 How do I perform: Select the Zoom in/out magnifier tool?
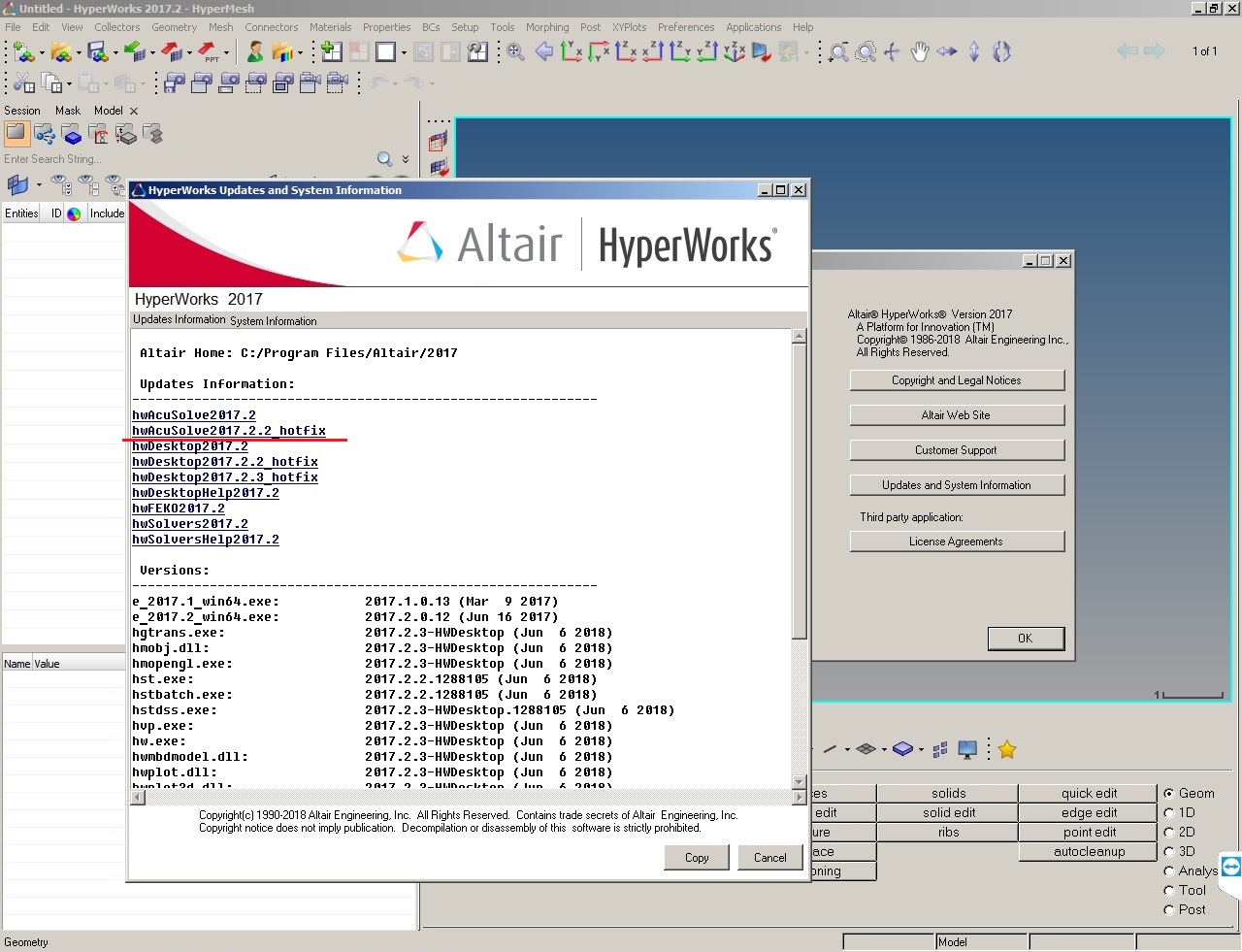pyautogui.click(x=838, y=51)
